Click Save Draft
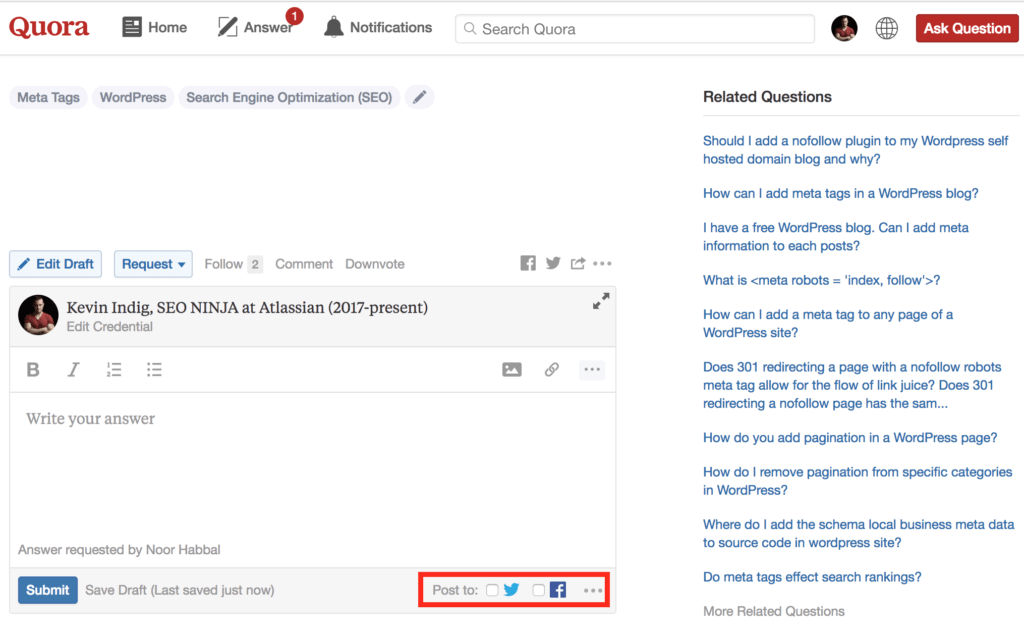 click(180, 590)
